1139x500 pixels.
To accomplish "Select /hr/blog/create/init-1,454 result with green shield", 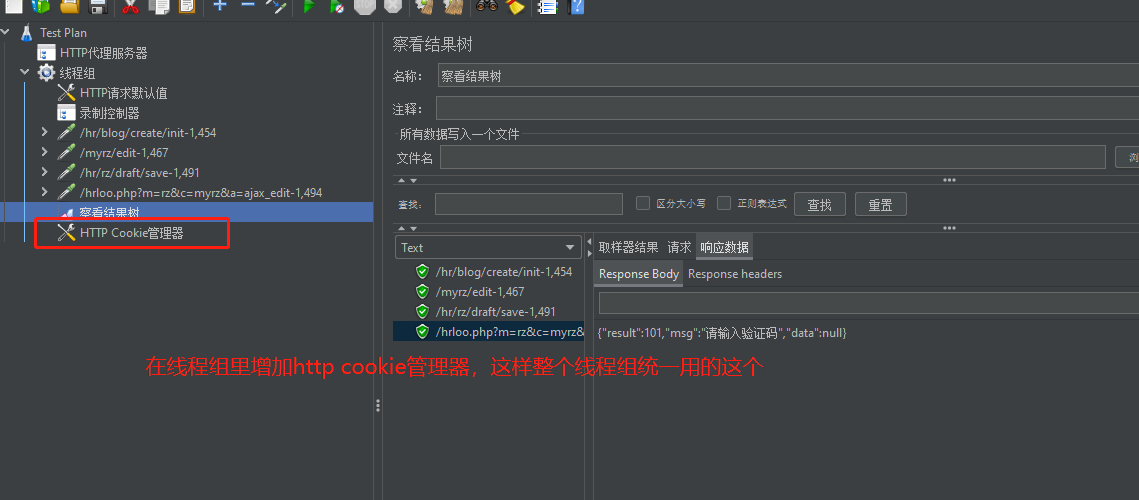I will coord(494,272).
